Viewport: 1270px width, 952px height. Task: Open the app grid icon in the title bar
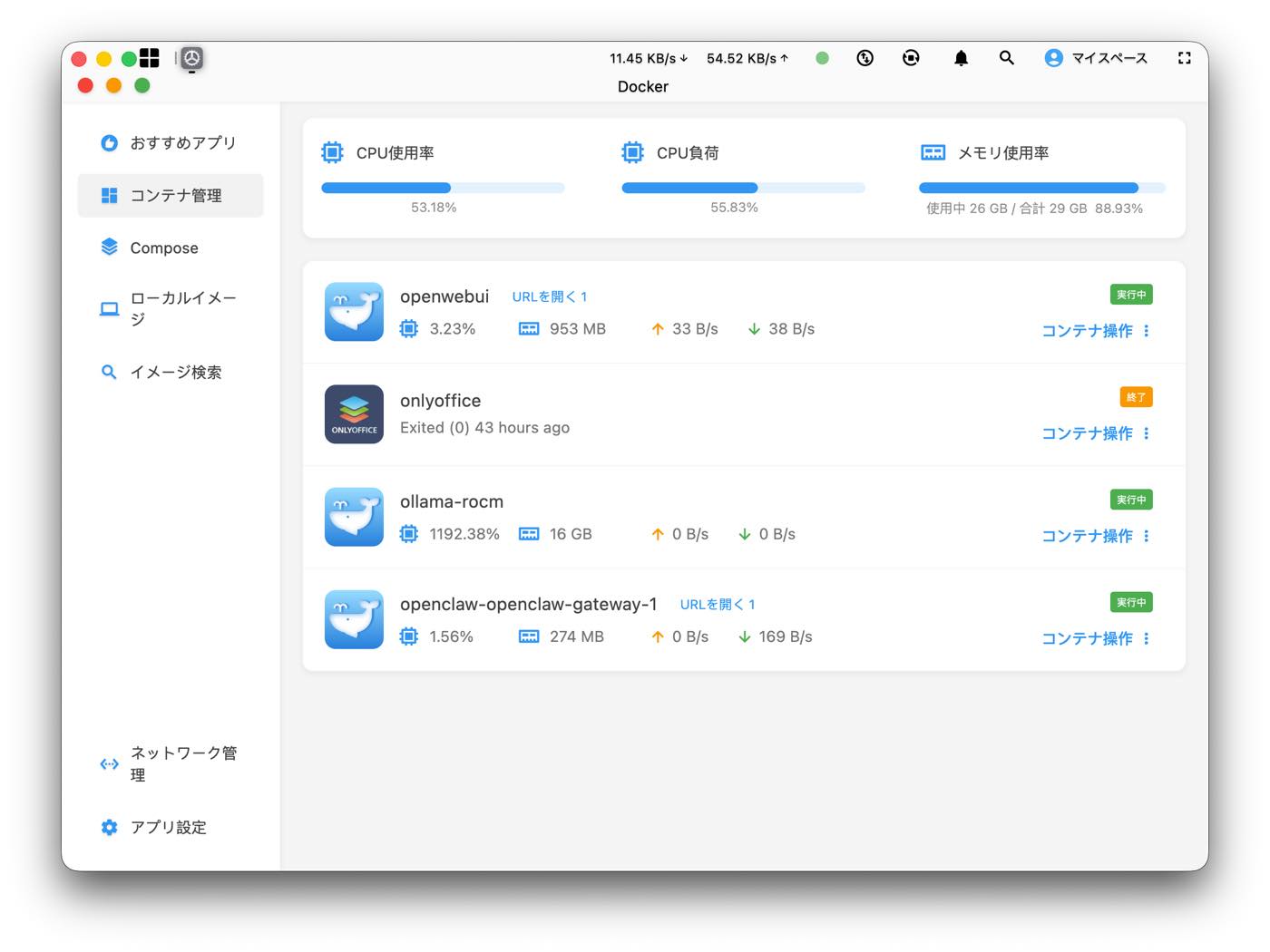150,58
